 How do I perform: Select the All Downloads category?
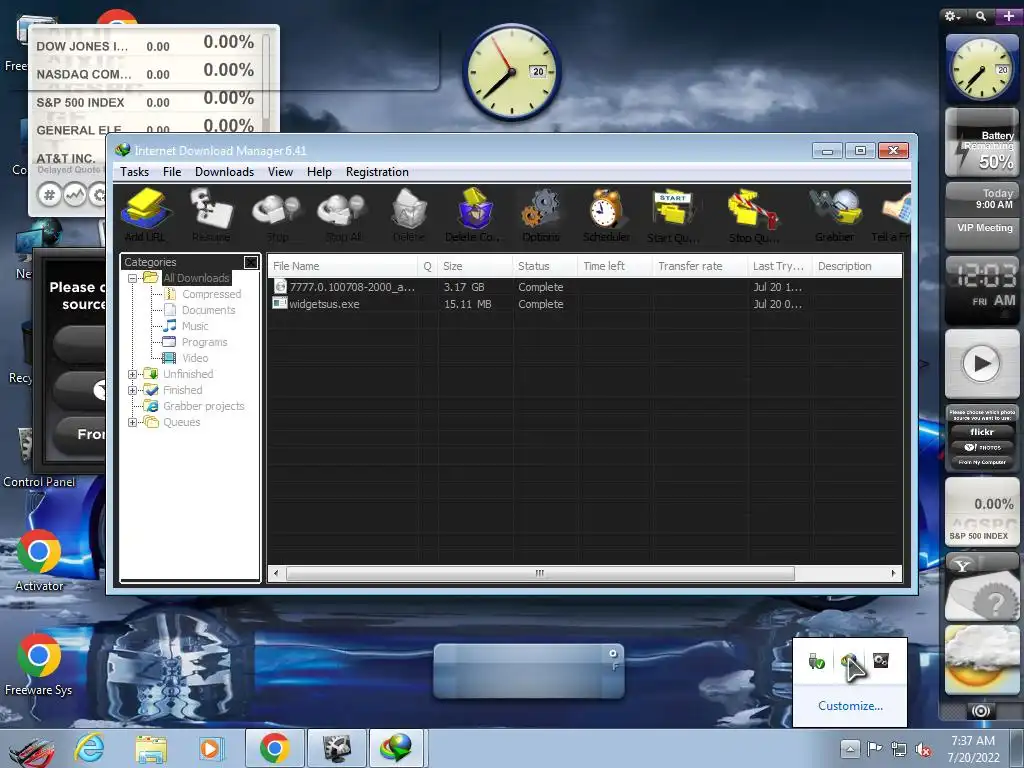pyautogui.click(x=196, y=278)
